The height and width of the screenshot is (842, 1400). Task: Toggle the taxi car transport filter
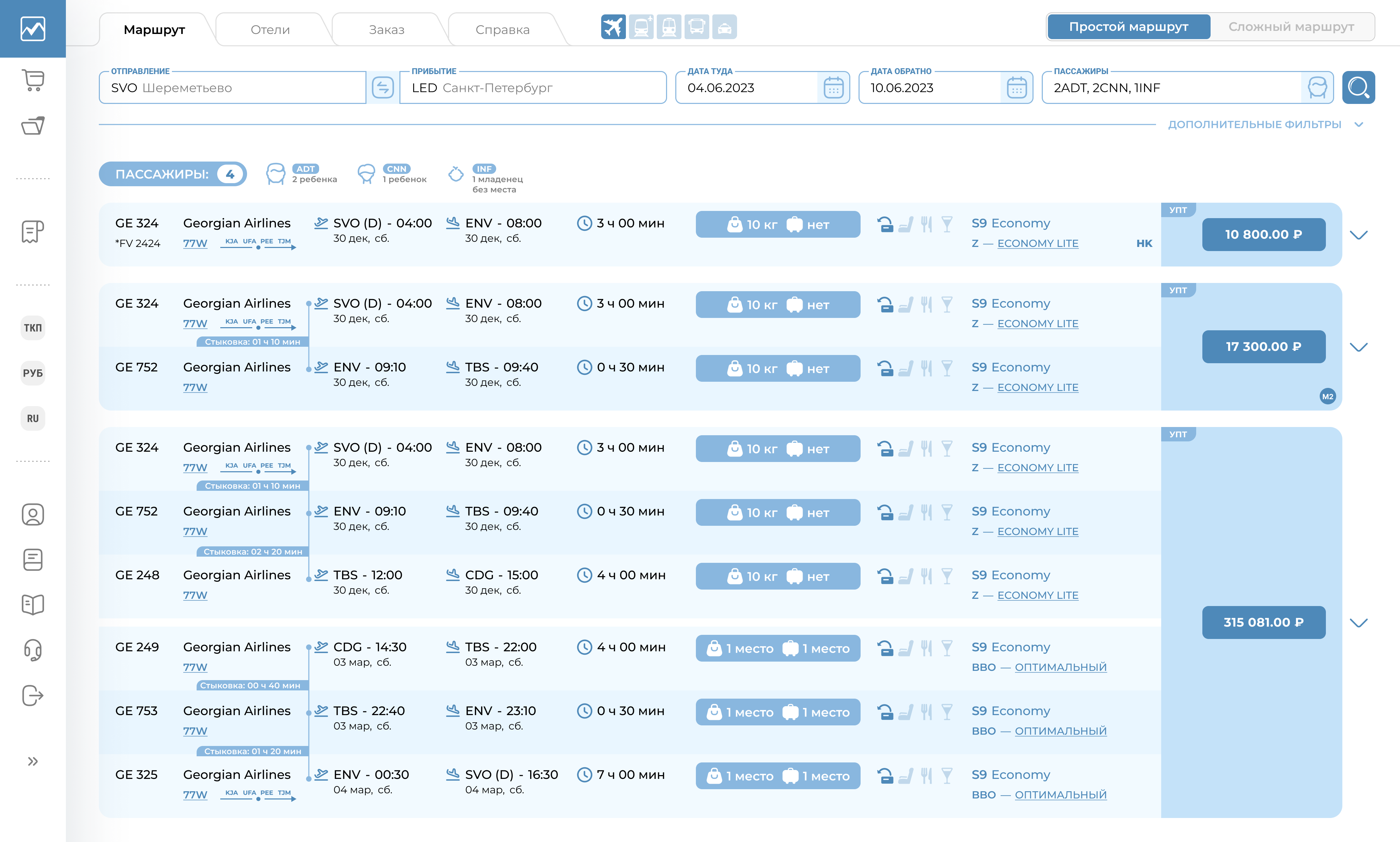(724, 27)
